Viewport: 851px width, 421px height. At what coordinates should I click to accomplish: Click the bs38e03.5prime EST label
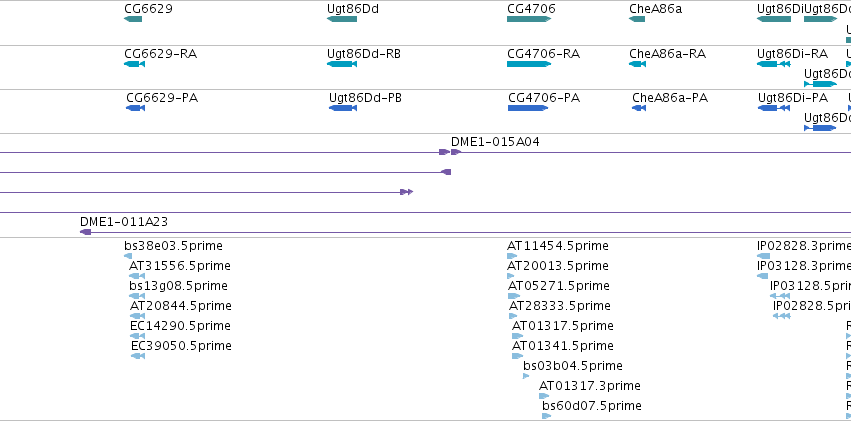173,246
